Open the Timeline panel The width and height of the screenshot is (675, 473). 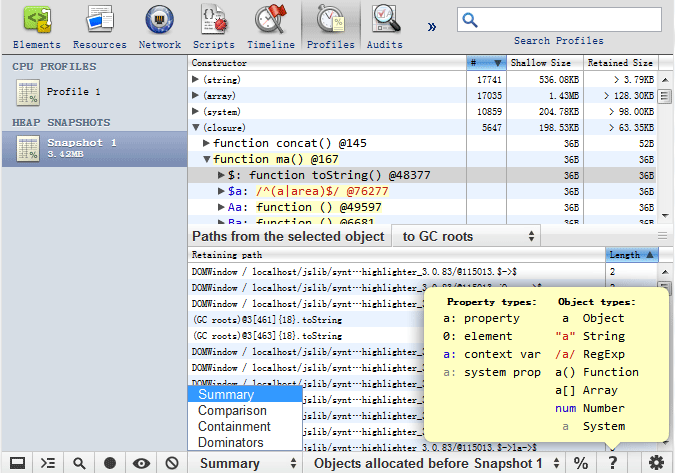271,28
